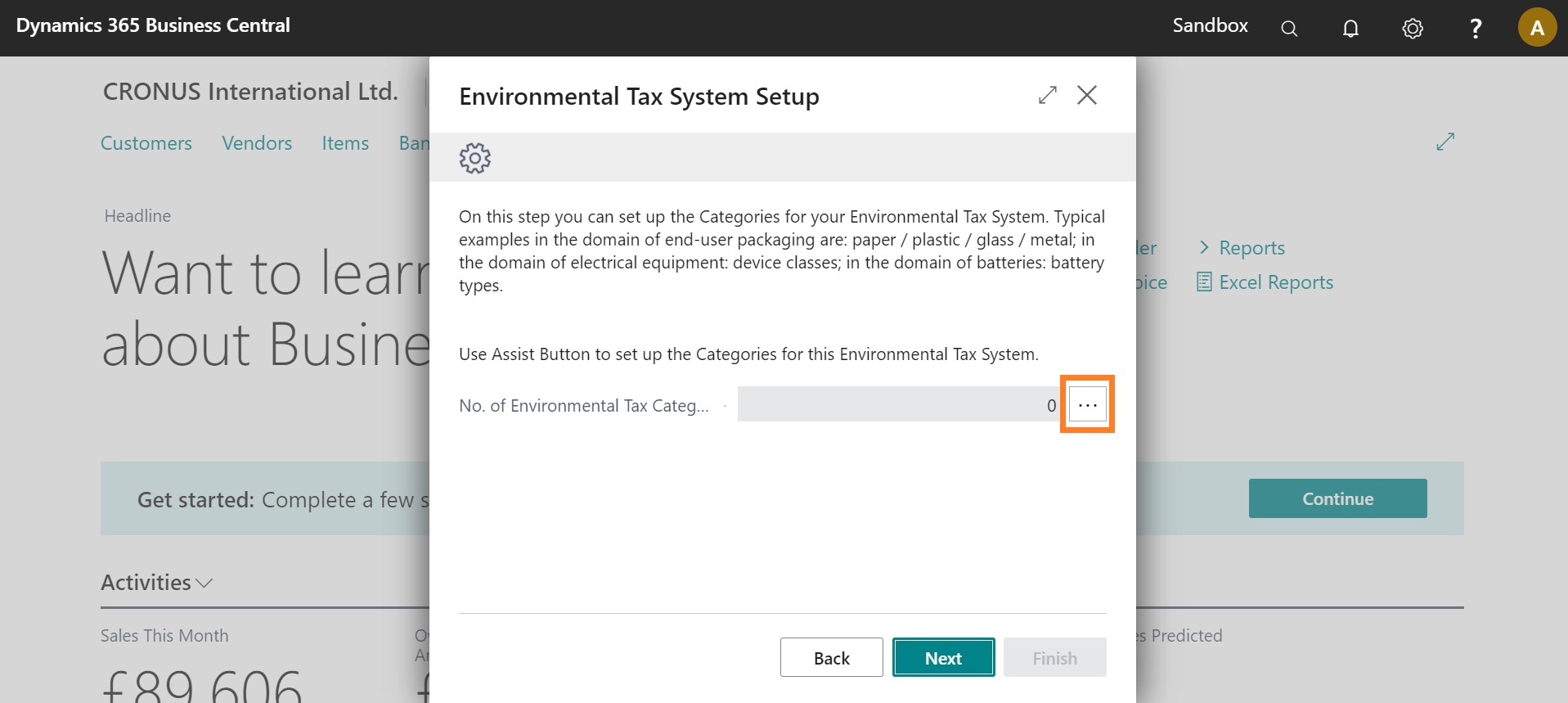Open the user account avatar 'A'

click(1537, 28)
